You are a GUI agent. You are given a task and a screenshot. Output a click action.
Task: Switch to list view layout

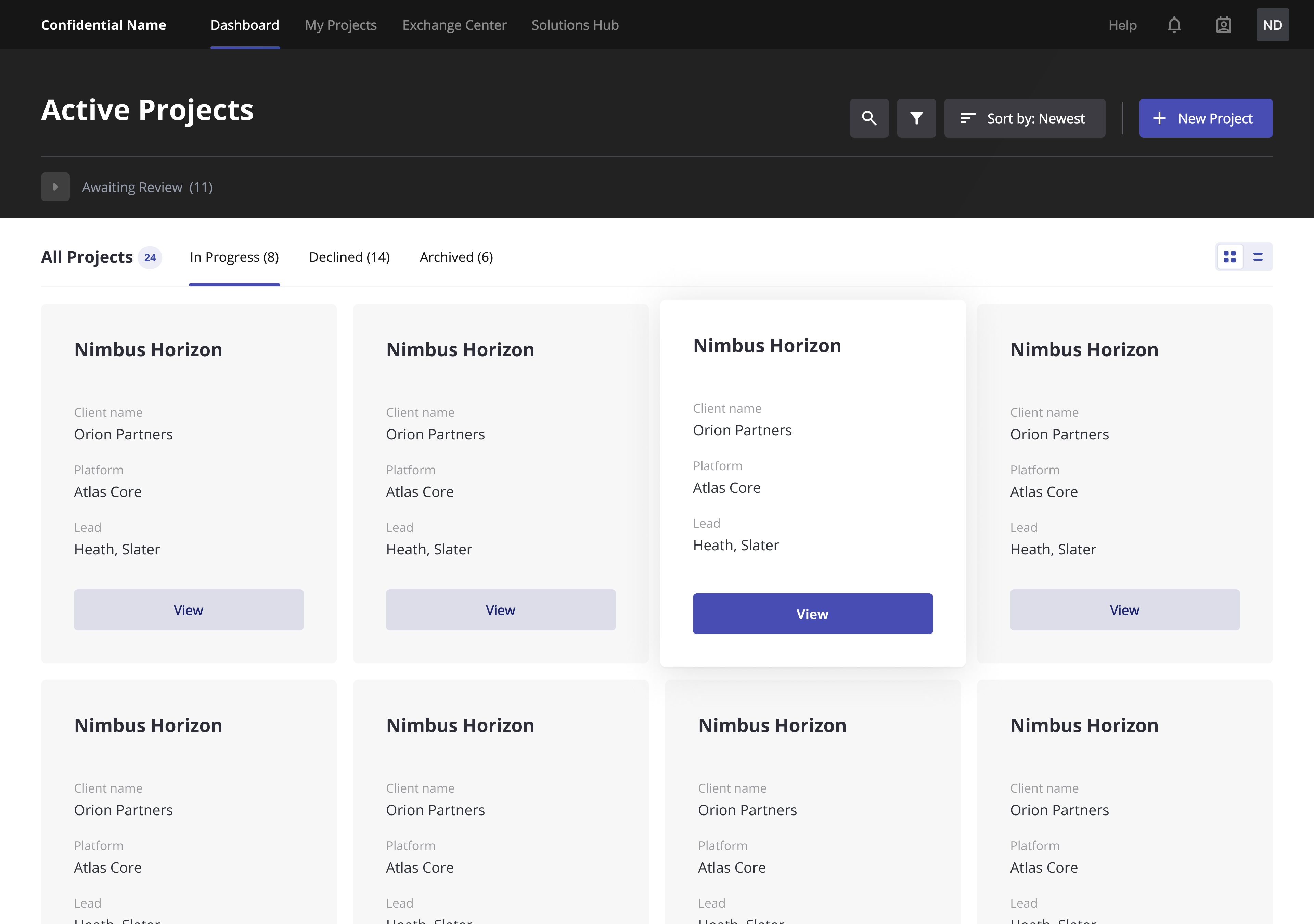point(1257,256)
